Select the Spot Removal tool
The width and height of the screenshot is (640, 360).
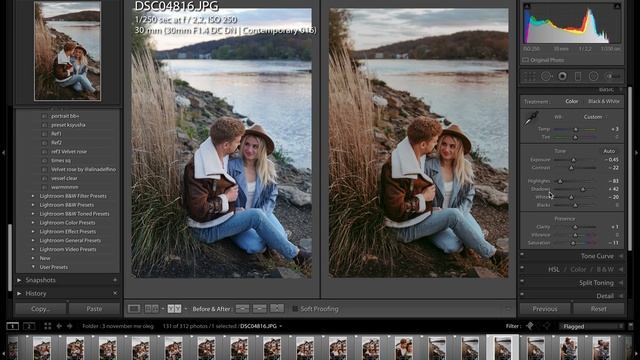click(x=546, y=76)
